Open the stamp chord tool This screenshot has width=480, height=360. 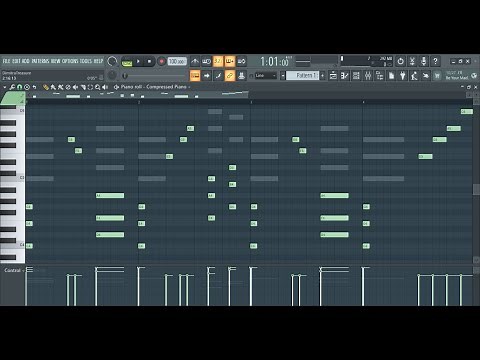click(27, 87)
